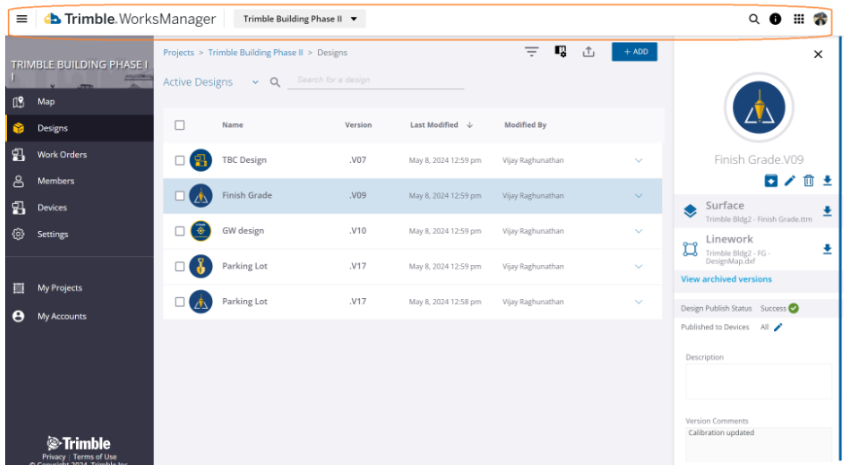Click the archive design icon under Finish Grade.V09
Image resolution: width=846 pixels, height=465 pixels.
coord(771,180)
